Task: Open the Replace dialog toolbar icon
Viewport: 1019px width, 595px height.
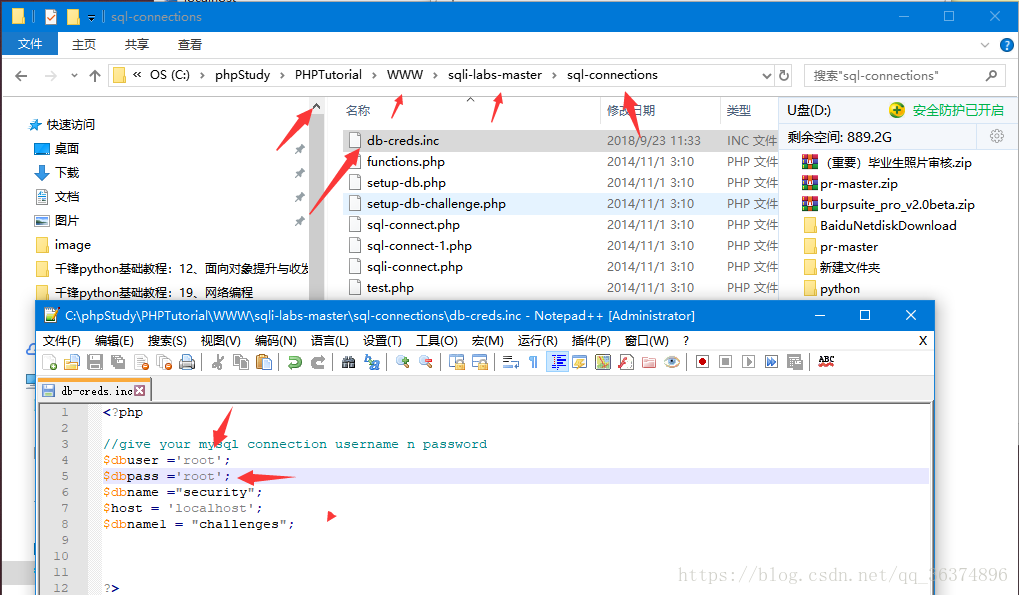Action: (372, 362)
